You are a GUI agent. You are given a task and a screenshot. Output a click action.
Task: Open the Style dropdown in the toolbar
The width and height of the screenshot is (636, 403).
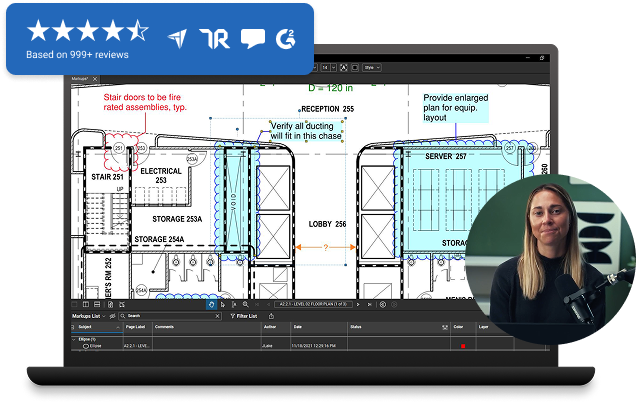coord(372,67)
